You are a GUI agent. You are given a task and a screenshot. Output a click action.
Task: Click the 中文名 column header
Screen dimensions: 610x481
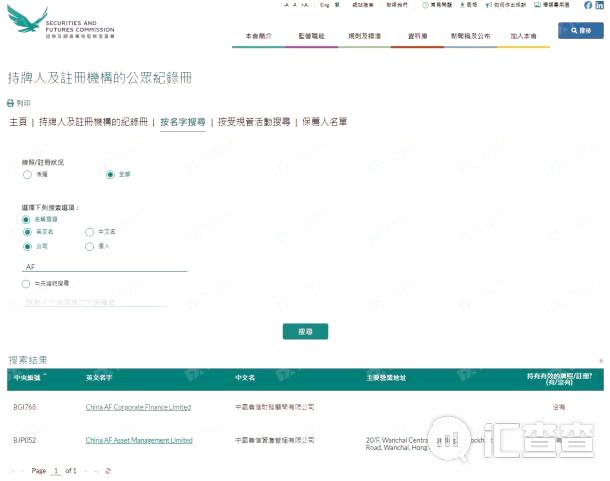pyautogui.click(x=245, y=378)
